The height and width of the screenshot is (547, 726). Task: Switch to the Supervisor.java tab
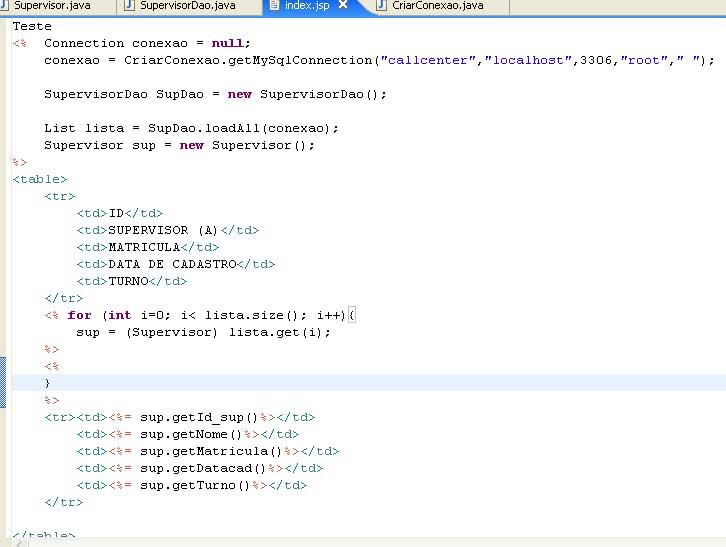coord(52,6)
